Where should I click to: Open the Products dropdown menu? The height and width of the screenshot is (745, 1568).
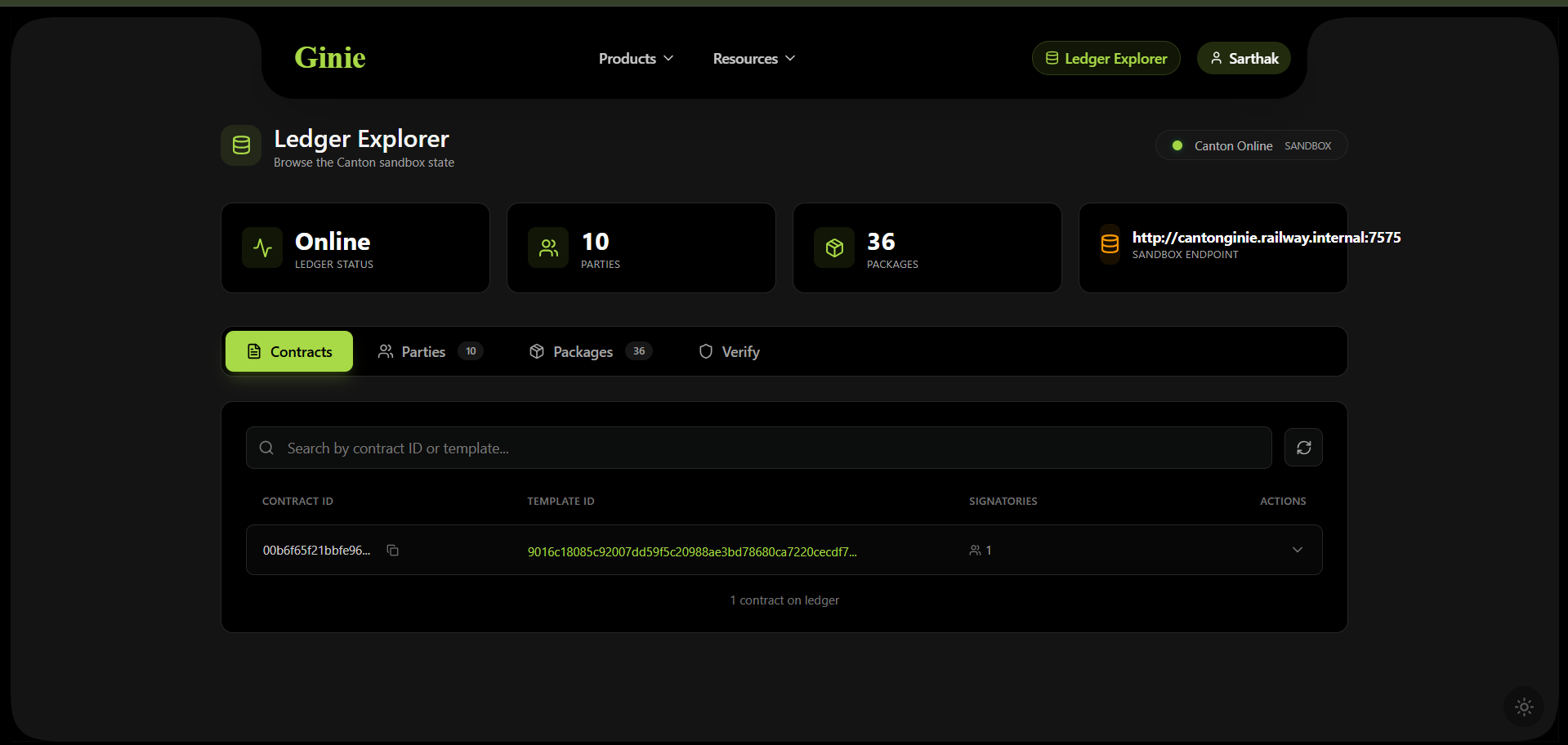pyautogui.click(x=636, y=59)
